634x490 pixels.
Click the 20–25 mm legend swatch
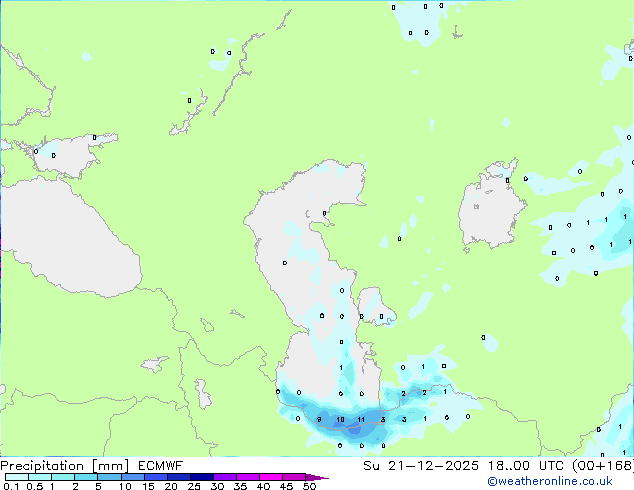[178, 477]
